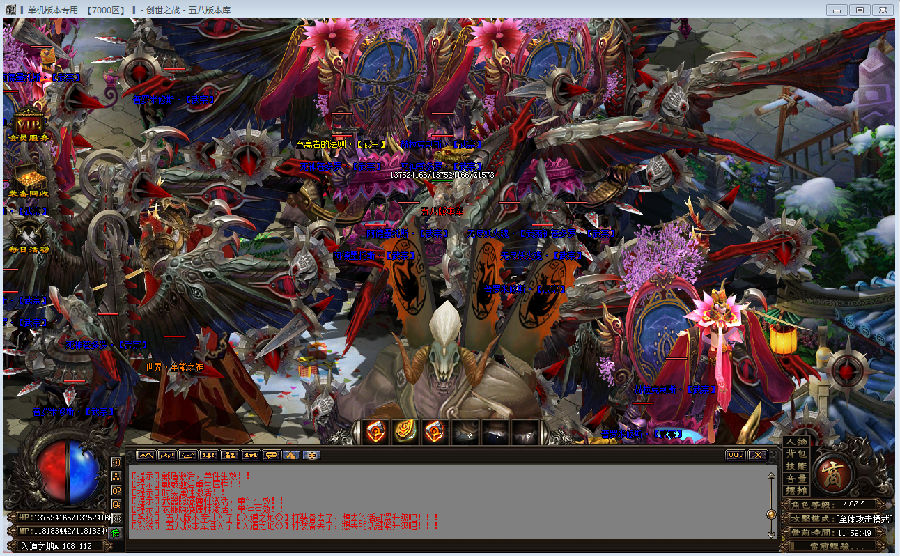Click the first chat channel toolbar button
The height and width of the screenshot is (556, 900).
[146, 455]
